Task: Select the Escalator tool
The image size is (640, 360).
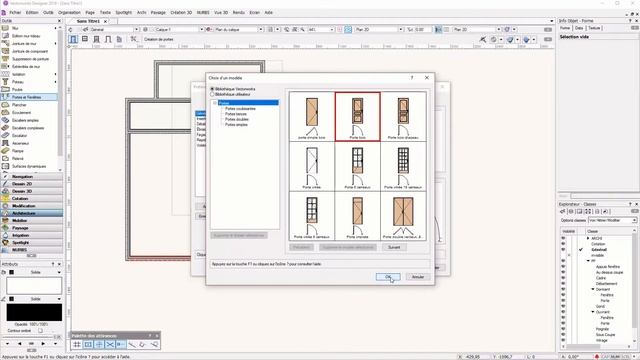Action: (29, 136)
